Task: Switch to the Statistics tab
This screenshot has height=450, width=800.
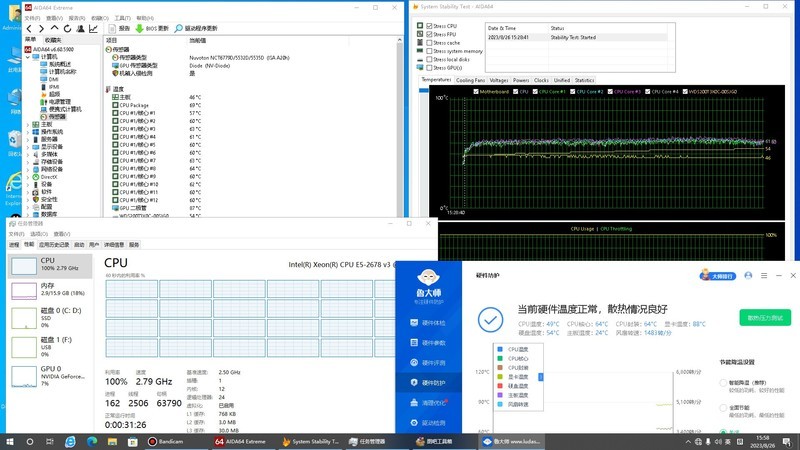Action: click(x=584, y=80)
